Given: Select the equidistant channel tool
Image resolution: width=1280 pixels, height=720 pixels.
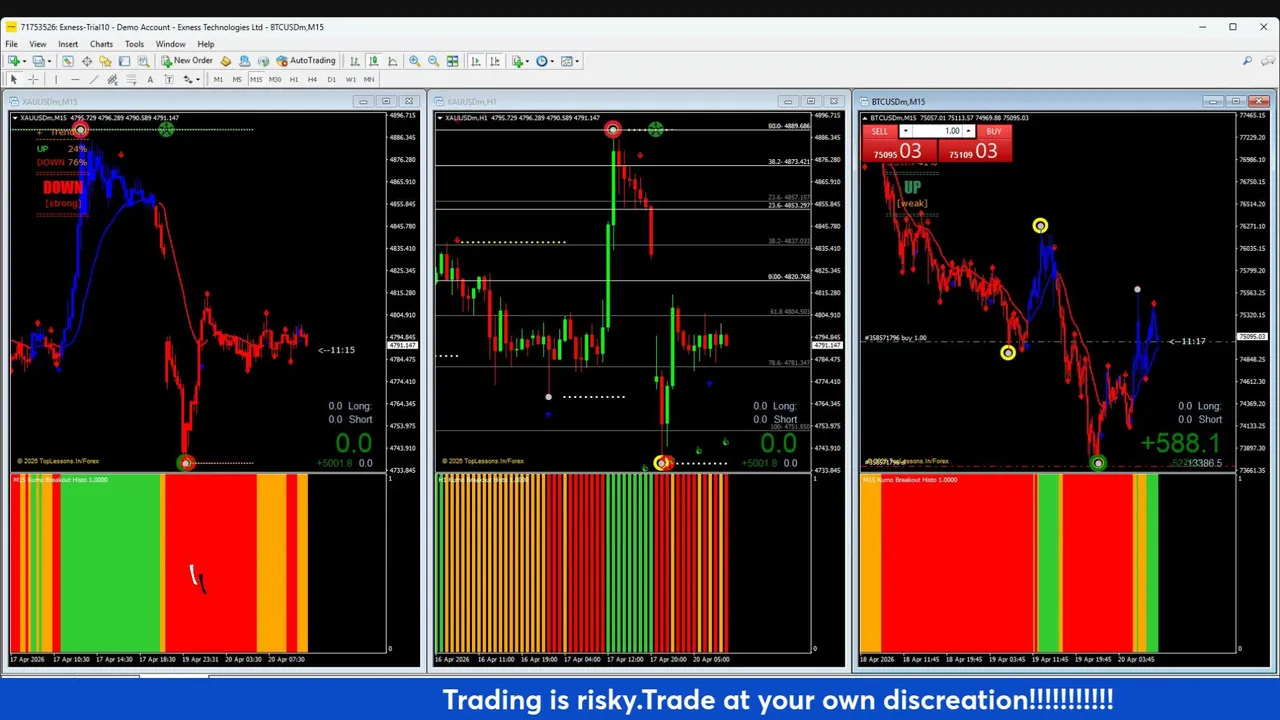Looking at the screenshot, I should click(113, 79).
